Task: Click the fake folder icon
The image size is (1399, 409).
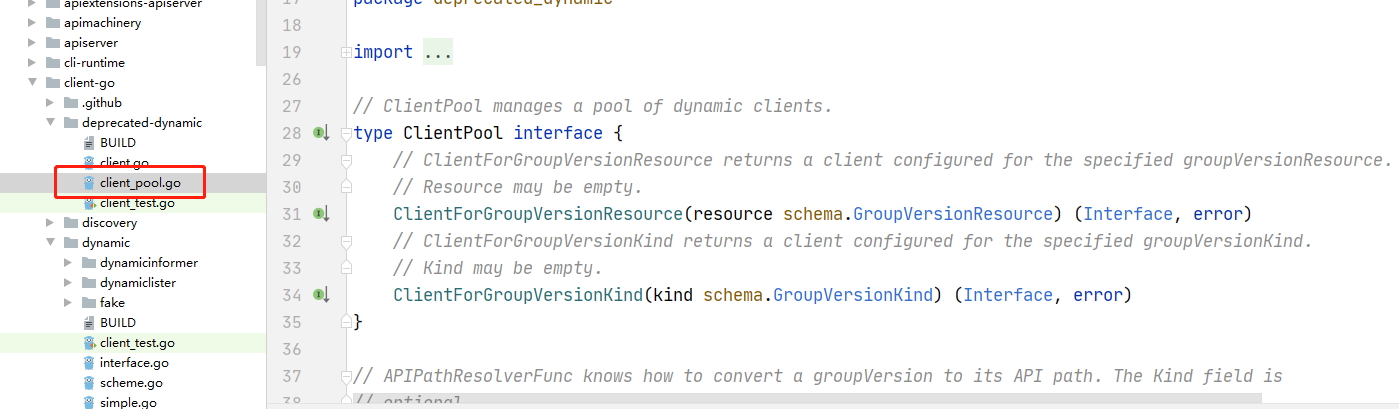Action: point(88,303)
